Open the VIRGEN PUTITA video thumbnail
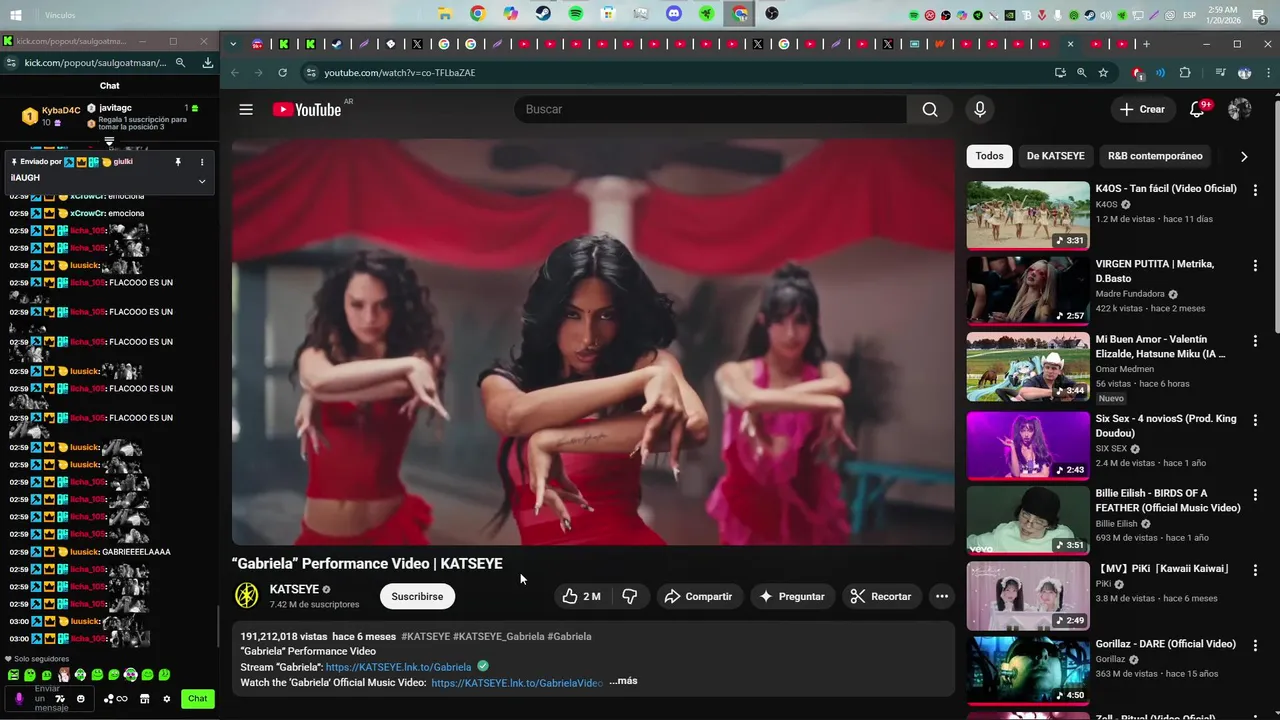This screenshot has width=1280, height=720. click(x=1028, y=290)
